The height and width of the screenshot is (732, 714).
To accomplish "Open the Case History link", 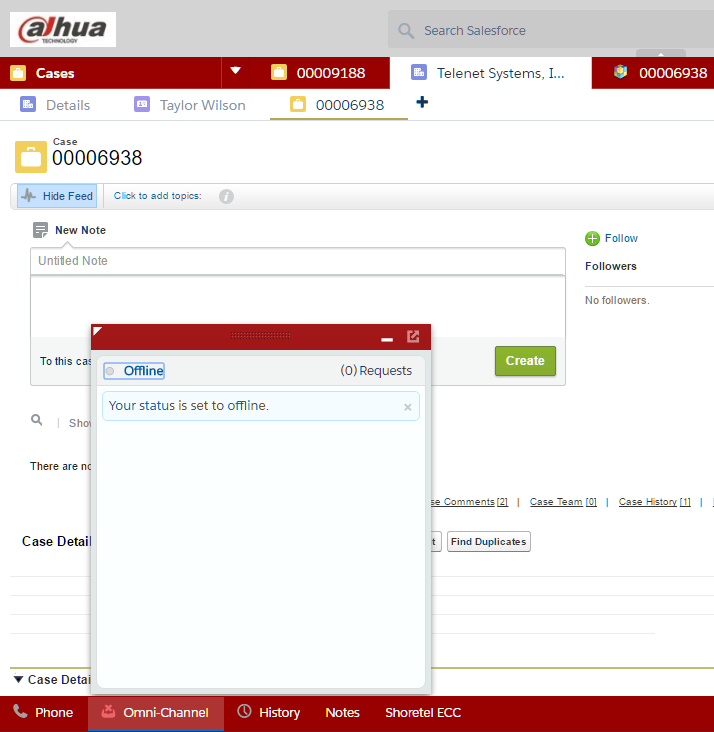I will (654, 502).
